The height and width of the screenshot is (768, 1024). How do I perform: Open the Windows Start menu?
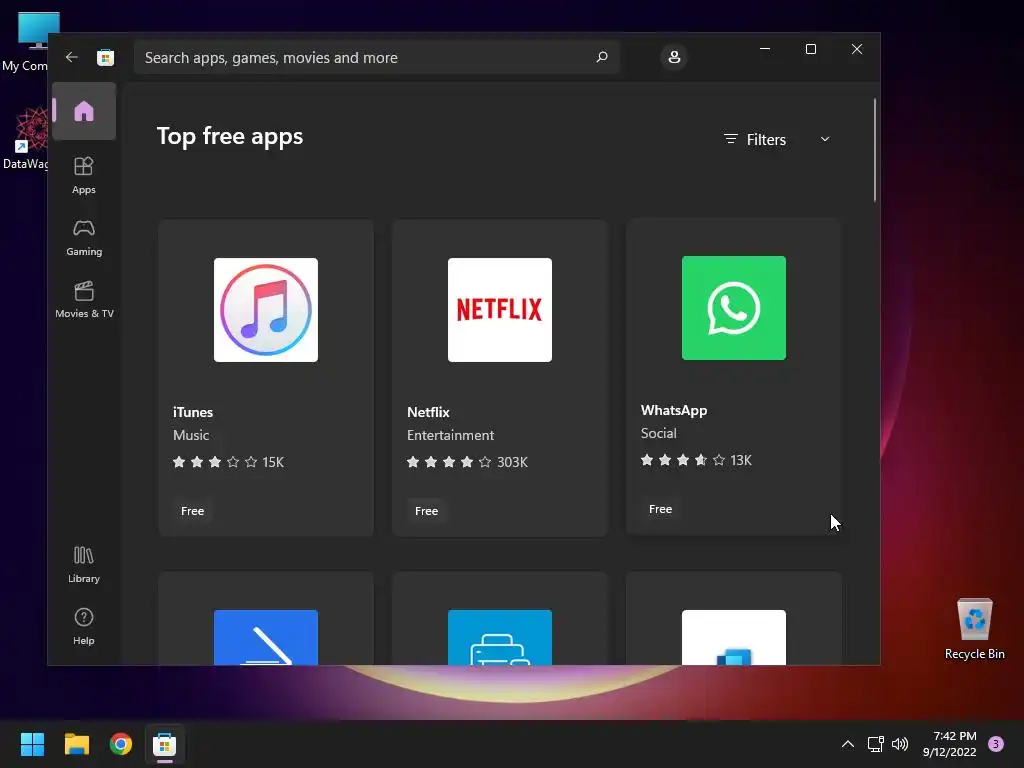[32, 744]
